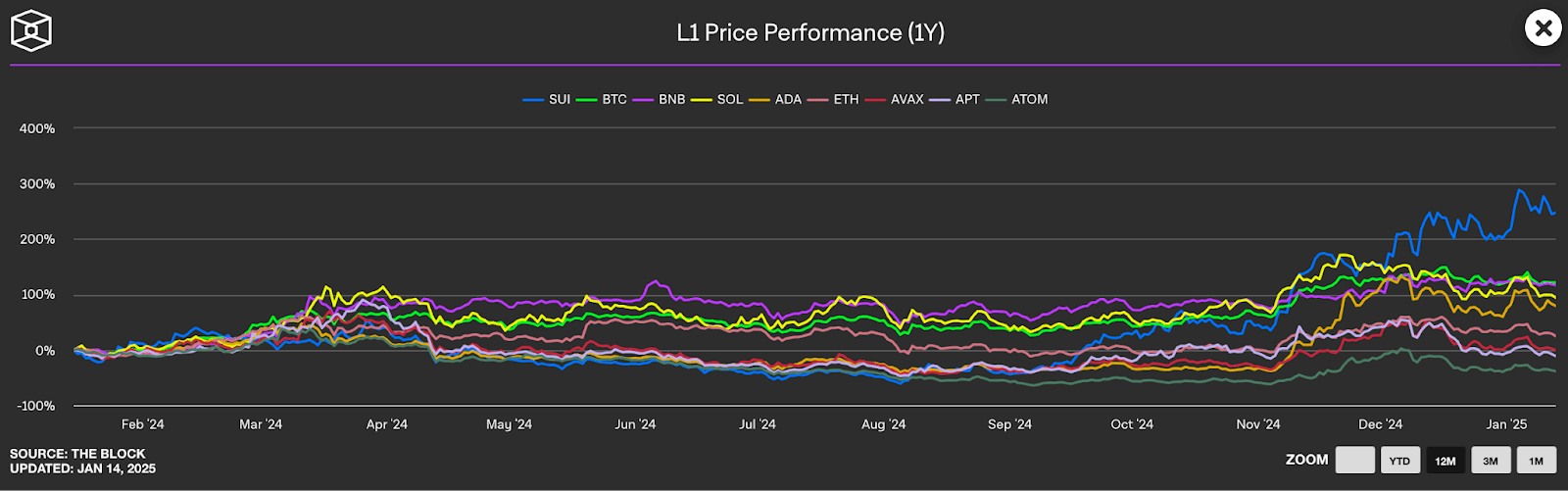Click the 400% y-axis label
1568x491 pixels.
coord(37,128)
